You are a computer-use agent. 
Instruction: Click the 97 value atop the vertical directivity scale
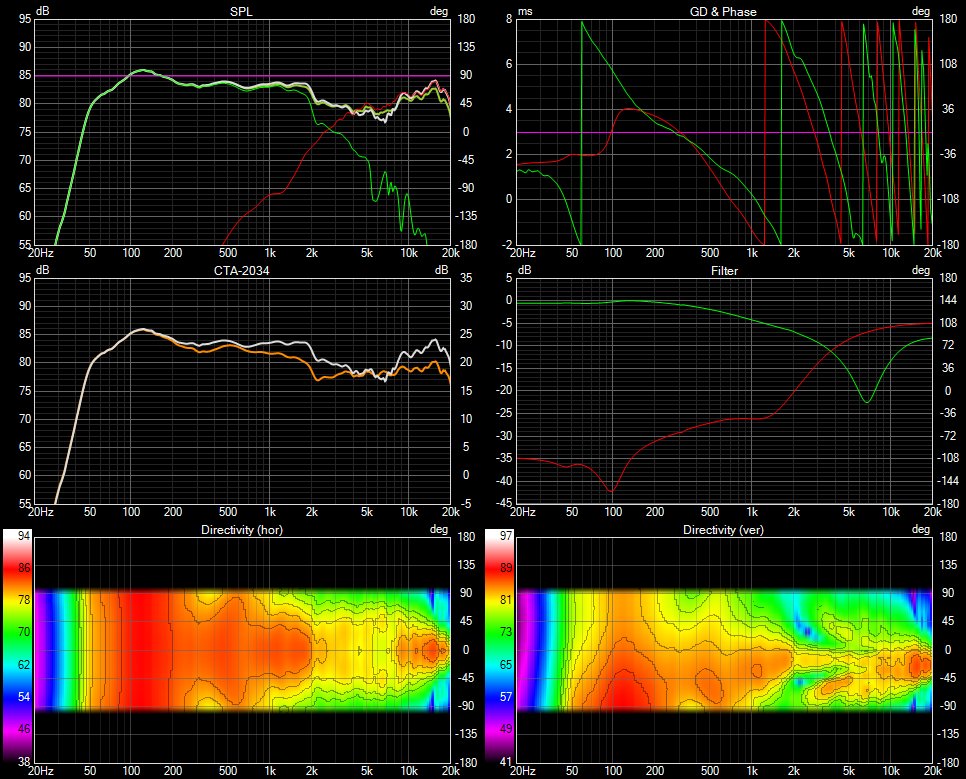pos(505,536)
